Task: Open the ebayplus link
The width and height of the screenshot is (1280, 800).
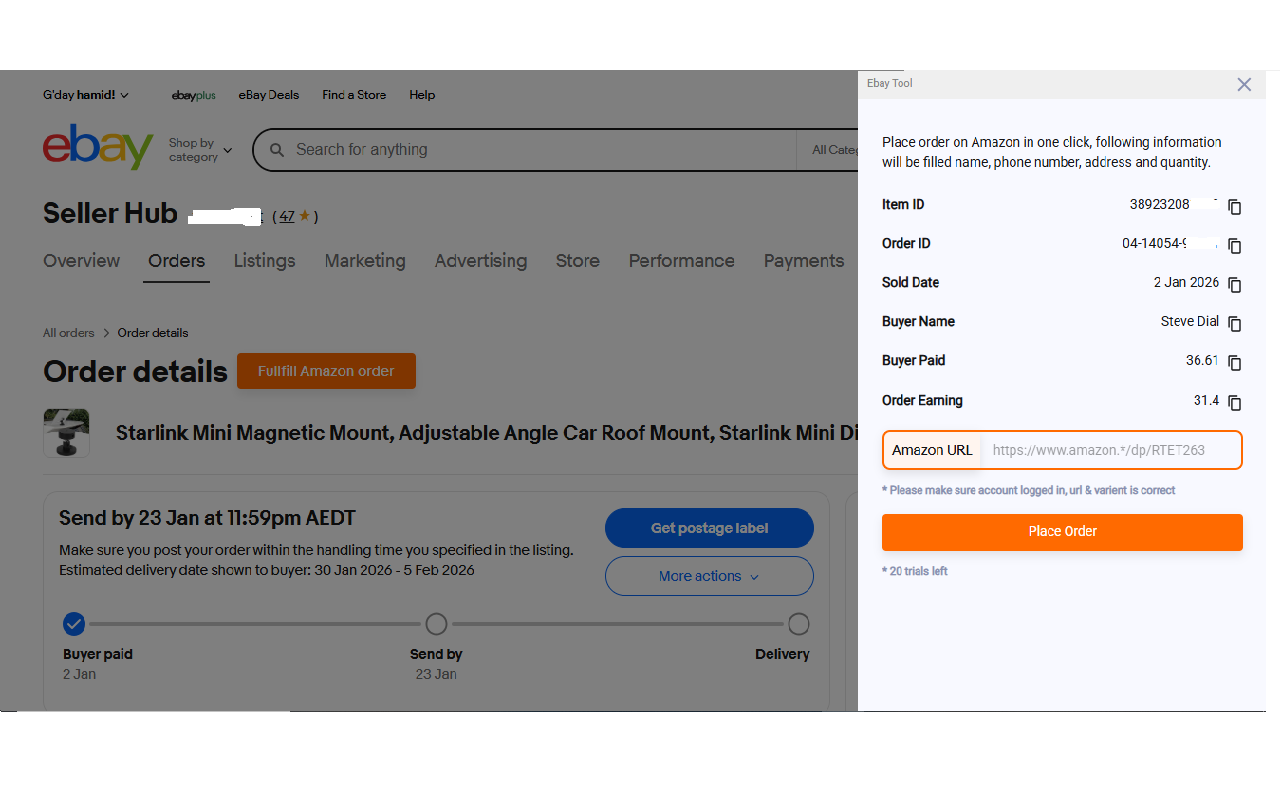Action: click(194, 95)
